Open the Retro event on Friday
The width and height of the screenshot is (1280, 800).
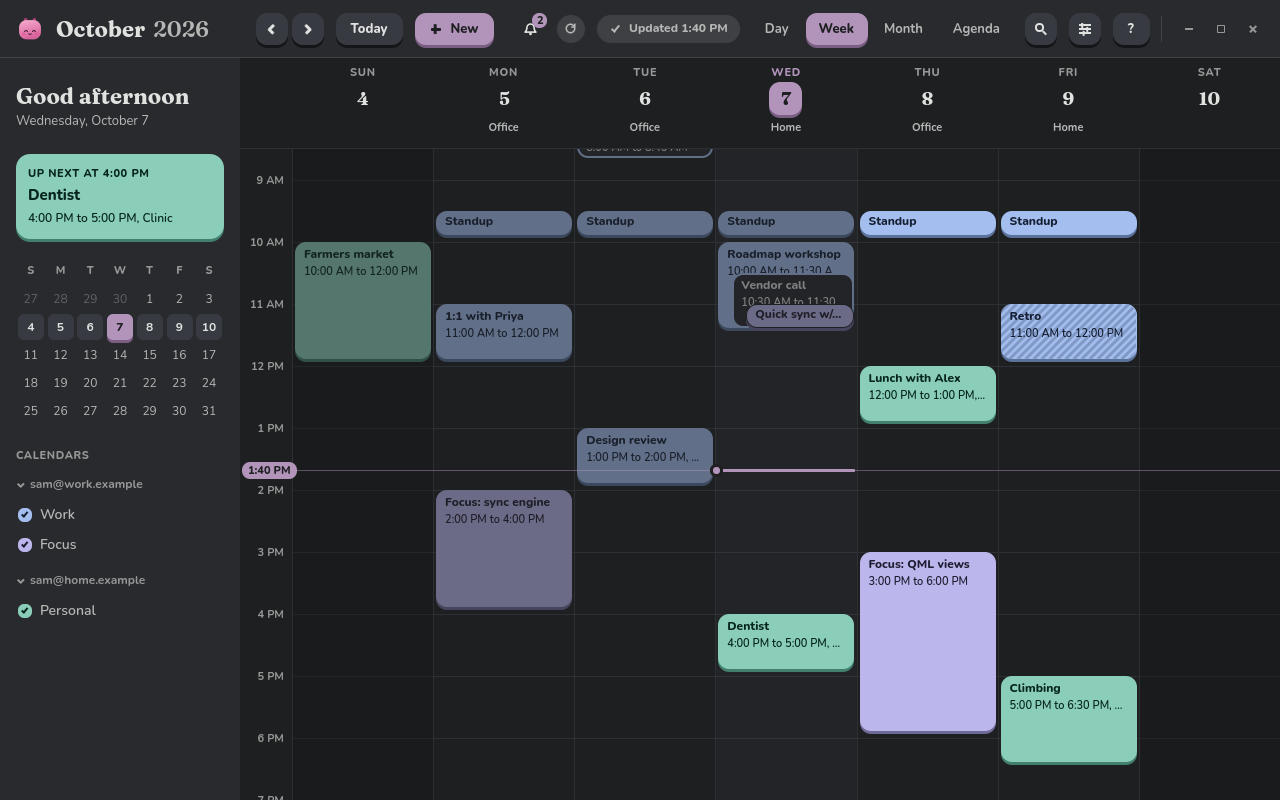click(x=1069, y=331)
